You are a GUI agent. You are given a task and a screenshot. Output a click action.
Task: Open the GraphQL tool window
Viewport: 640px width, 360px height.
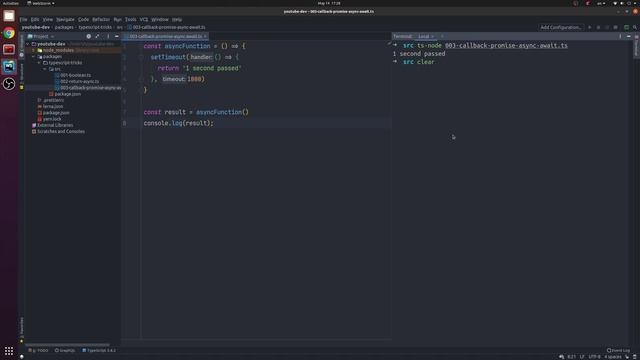pyautogui.click(x=65, y=350)
